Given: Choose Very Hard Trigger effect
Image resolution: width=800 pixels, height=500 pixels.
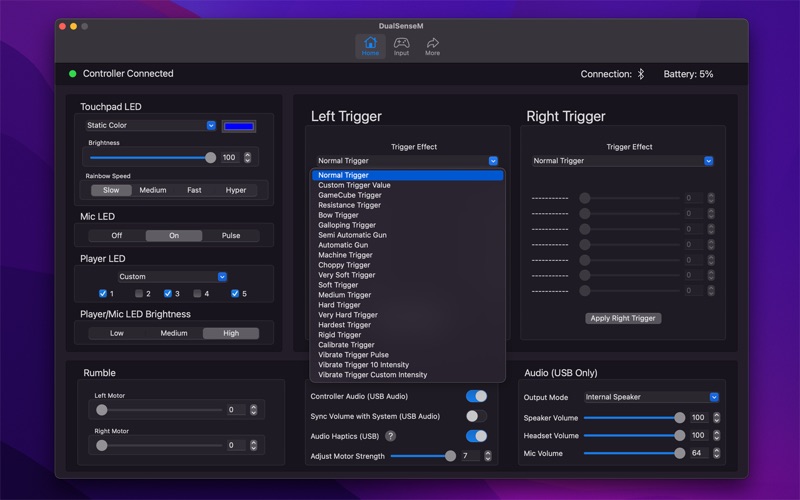Looking at the screenshot, I should [x=408, y=315].
